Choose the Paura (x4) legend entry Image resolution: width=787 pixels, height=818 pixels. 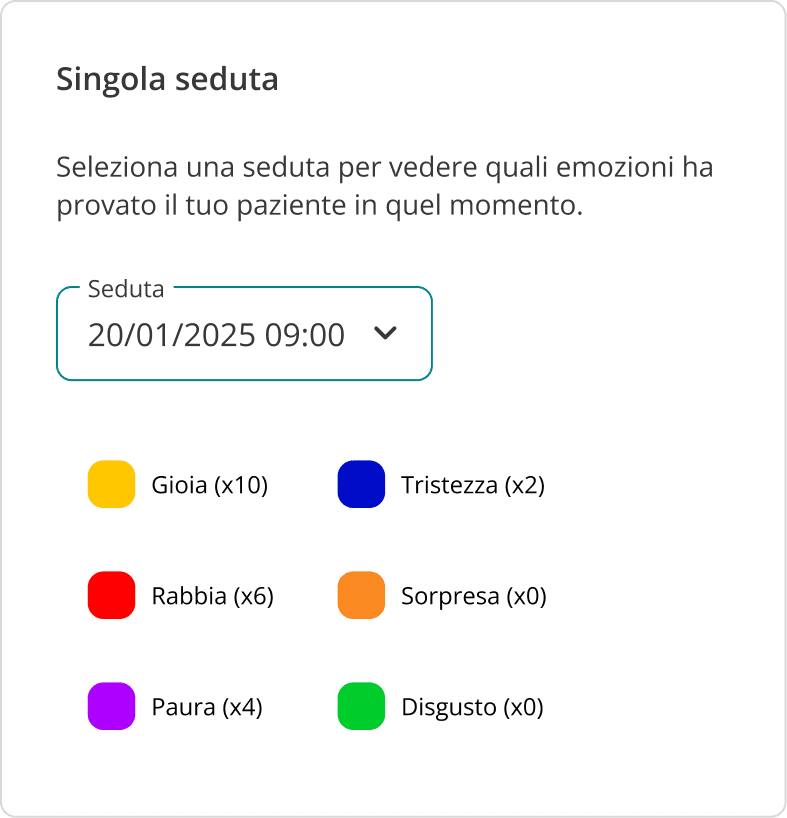(206, 708)
